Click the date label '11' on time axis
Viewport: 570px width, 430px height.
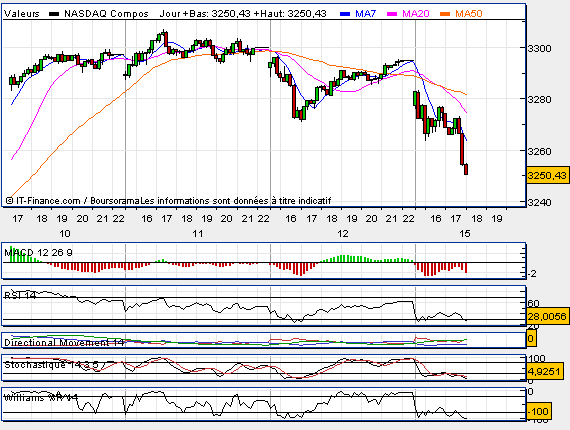point(198,234)
